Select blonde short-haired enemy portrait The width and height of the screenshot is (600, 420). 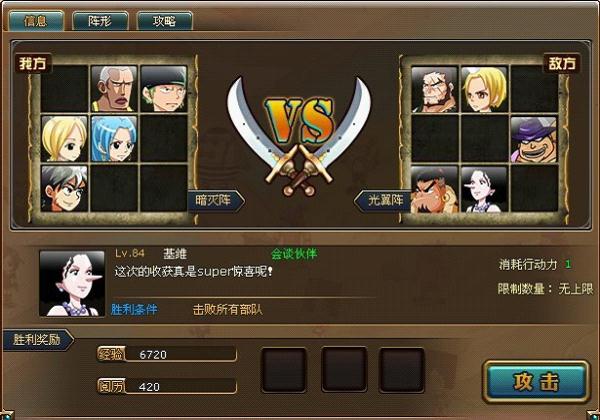(x=484, y=90)
